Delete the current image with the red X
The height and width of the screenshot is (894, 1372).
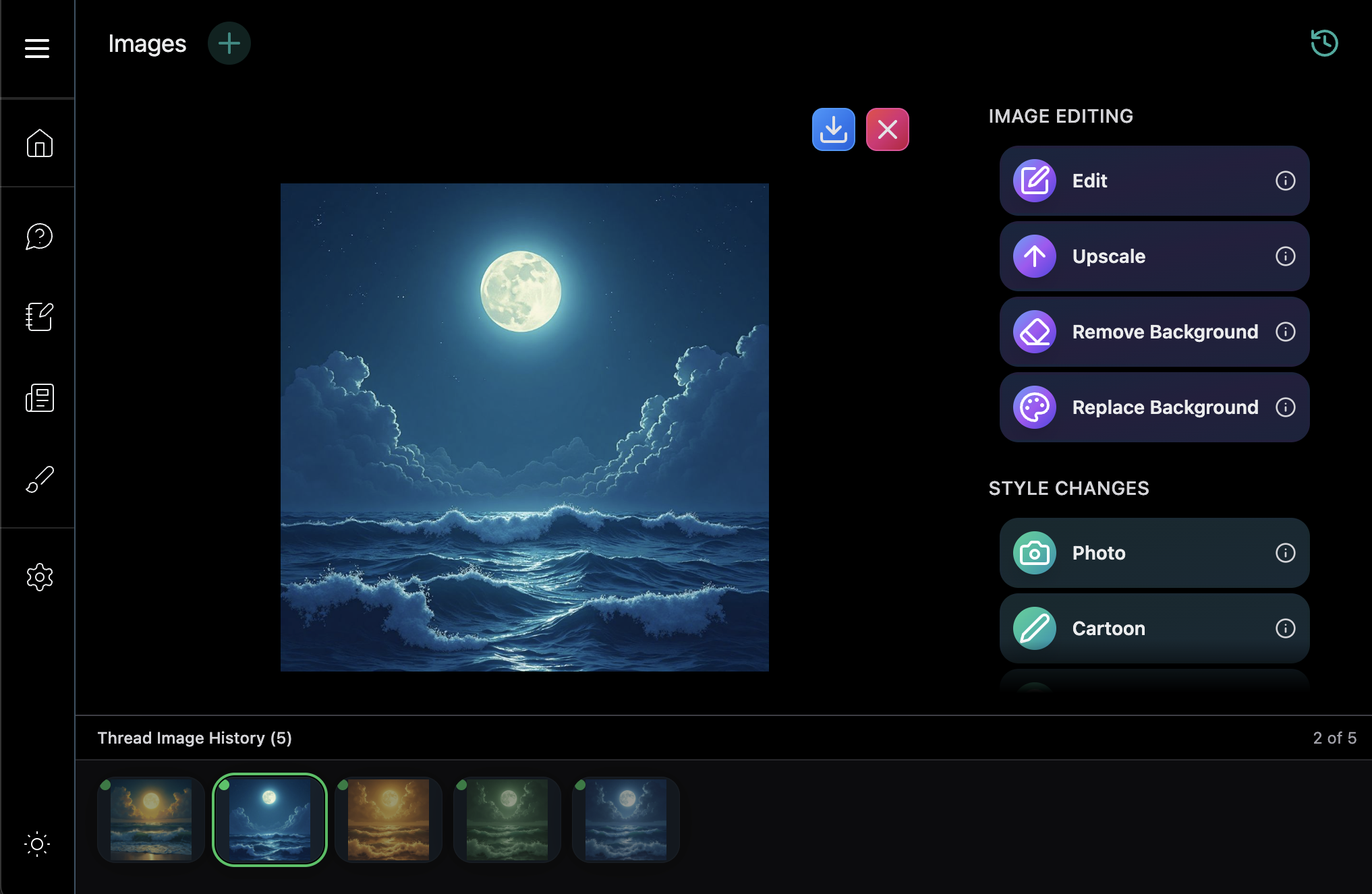887,129
